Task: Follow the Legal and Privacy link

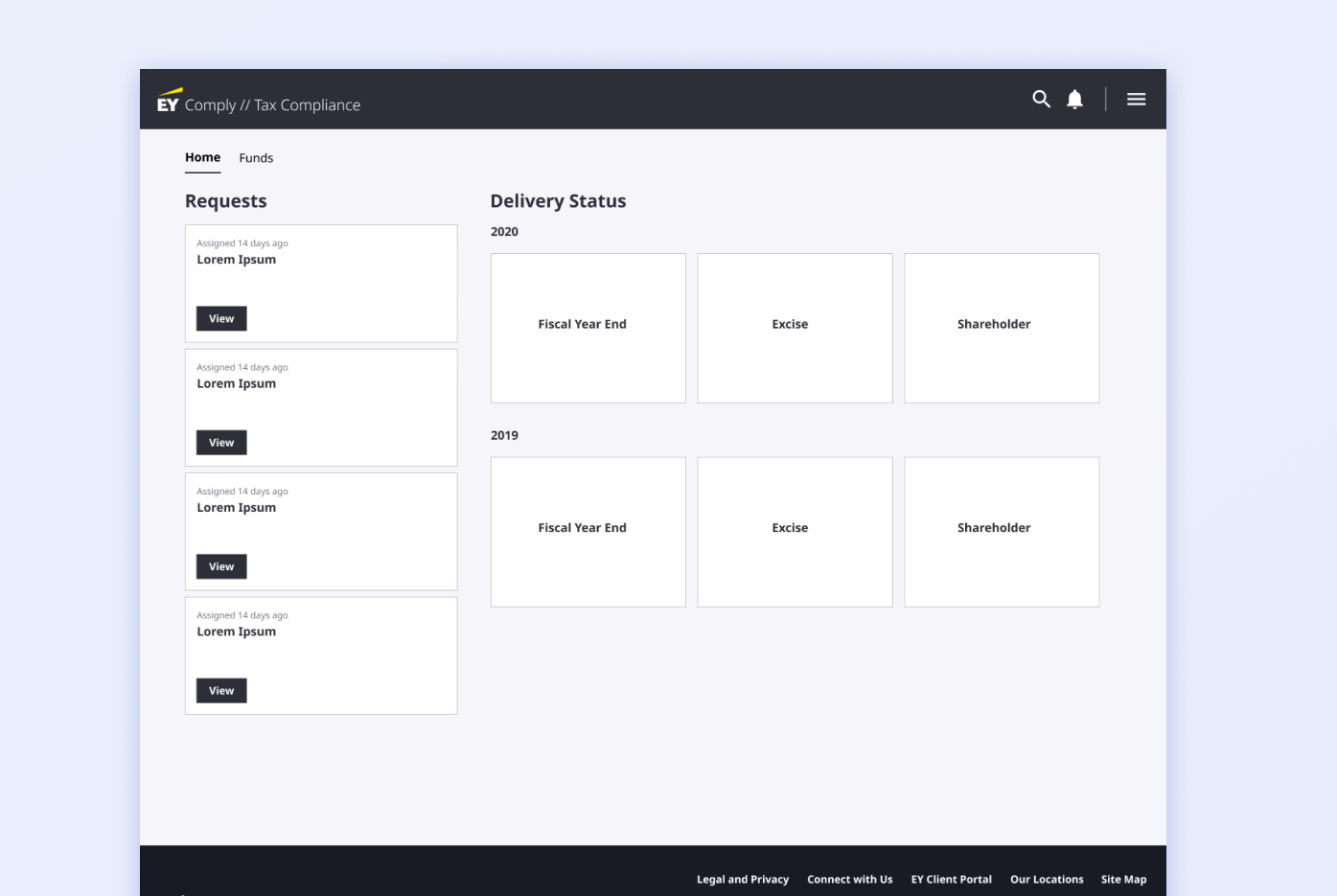Action: [x=743, y=880]
